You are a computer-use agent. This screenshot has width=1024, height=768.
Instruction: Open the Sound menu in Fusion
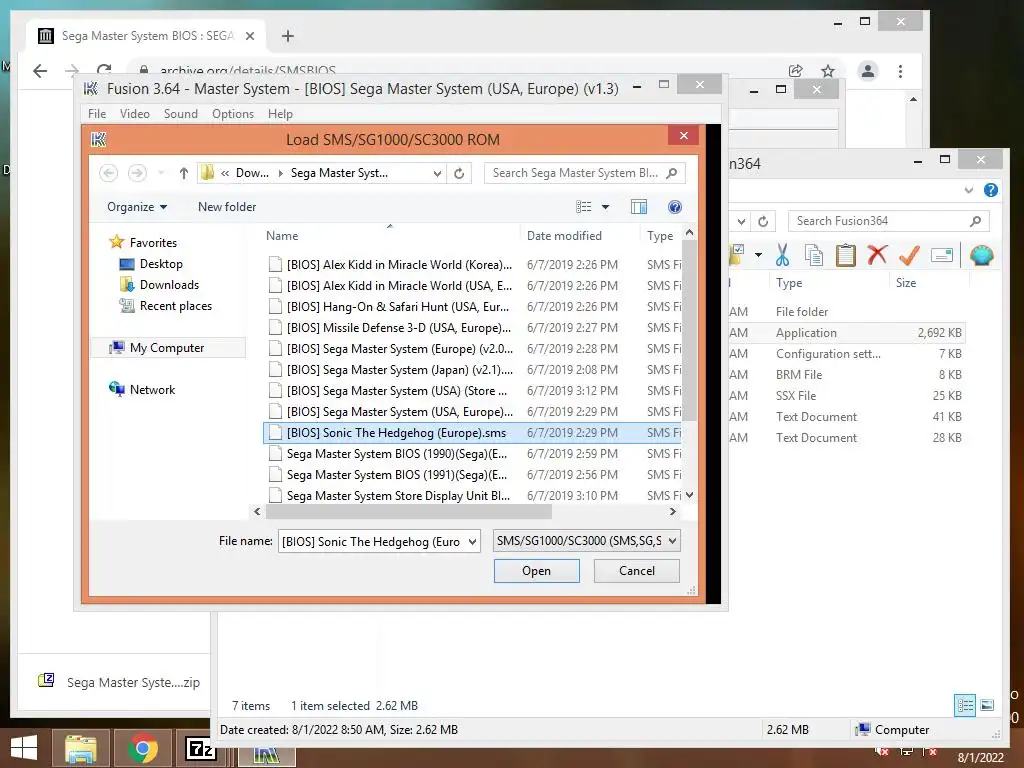click(180, 114)
